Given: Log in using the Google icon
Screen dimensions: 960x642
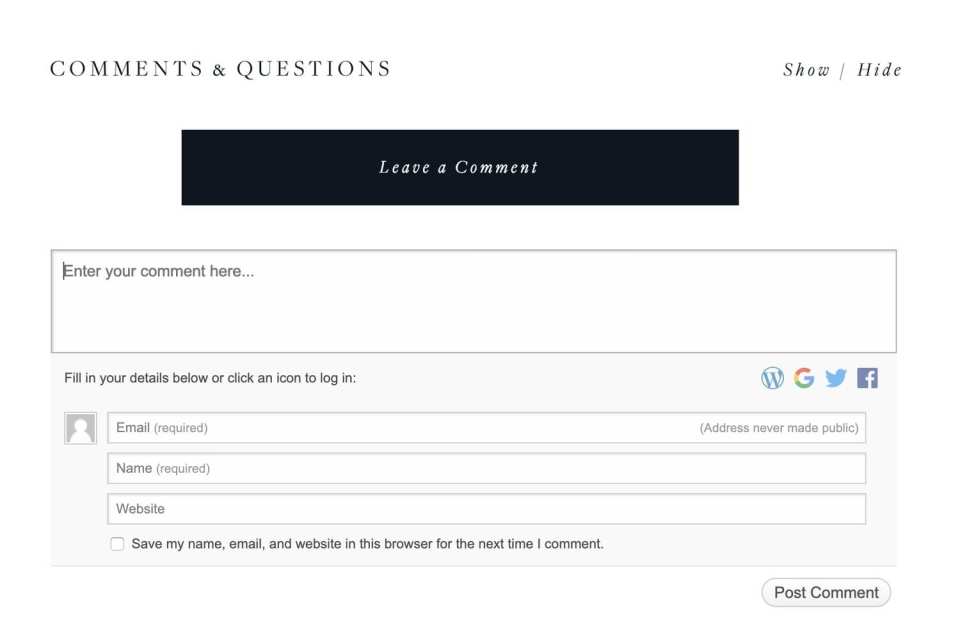Looking at the screenshot, I should click(804, 378).
